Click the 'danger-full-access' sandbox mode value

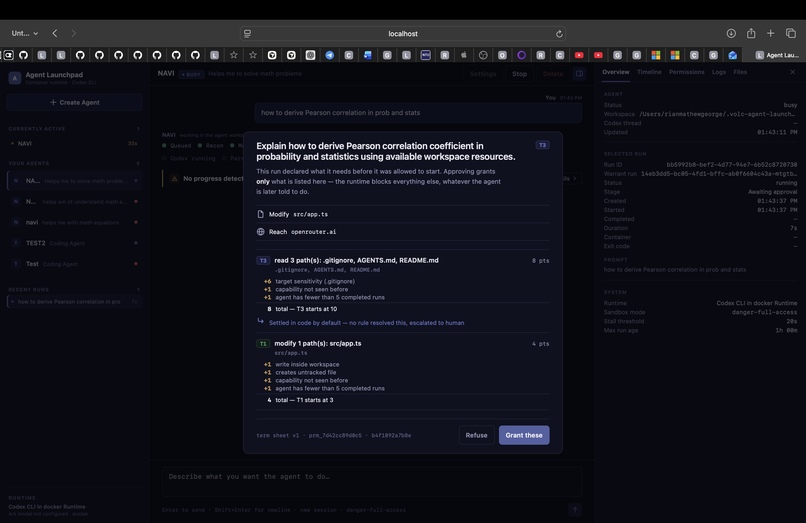[764, 312]
